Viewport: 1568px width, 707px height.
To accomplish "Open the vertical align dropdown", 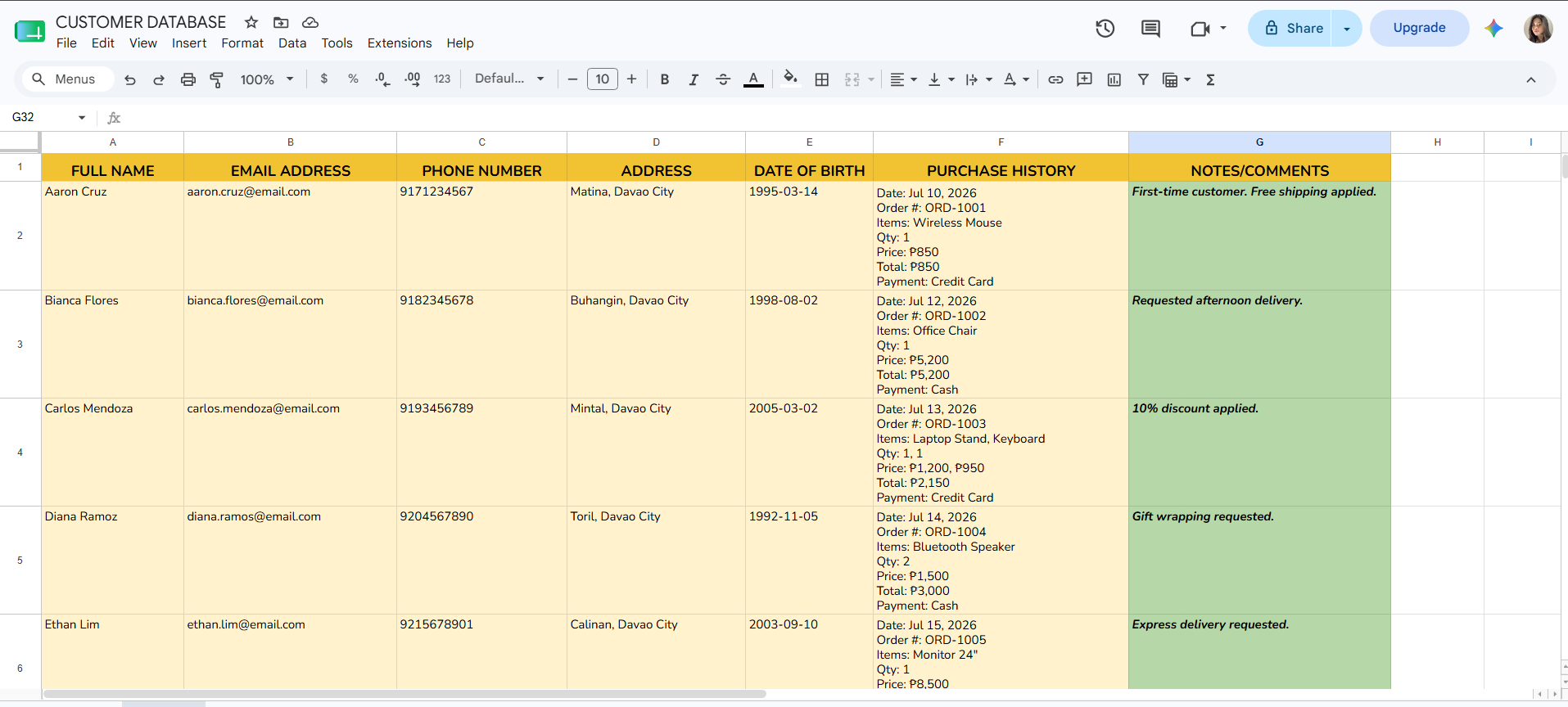I will (942, 79).
